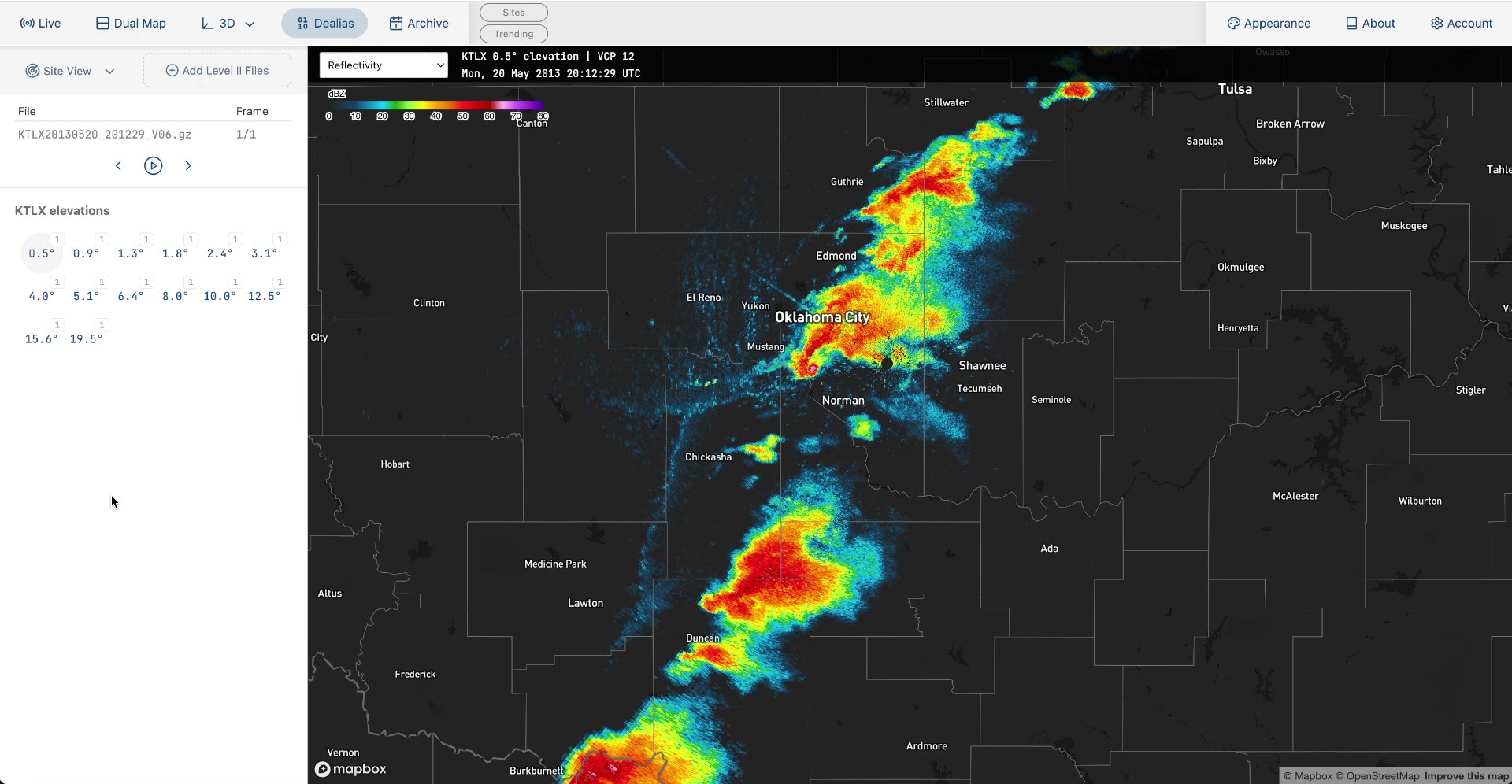This screenshot has width=1512, height=784.
Task: Open Live radar mode
Action: pos(40,24)
